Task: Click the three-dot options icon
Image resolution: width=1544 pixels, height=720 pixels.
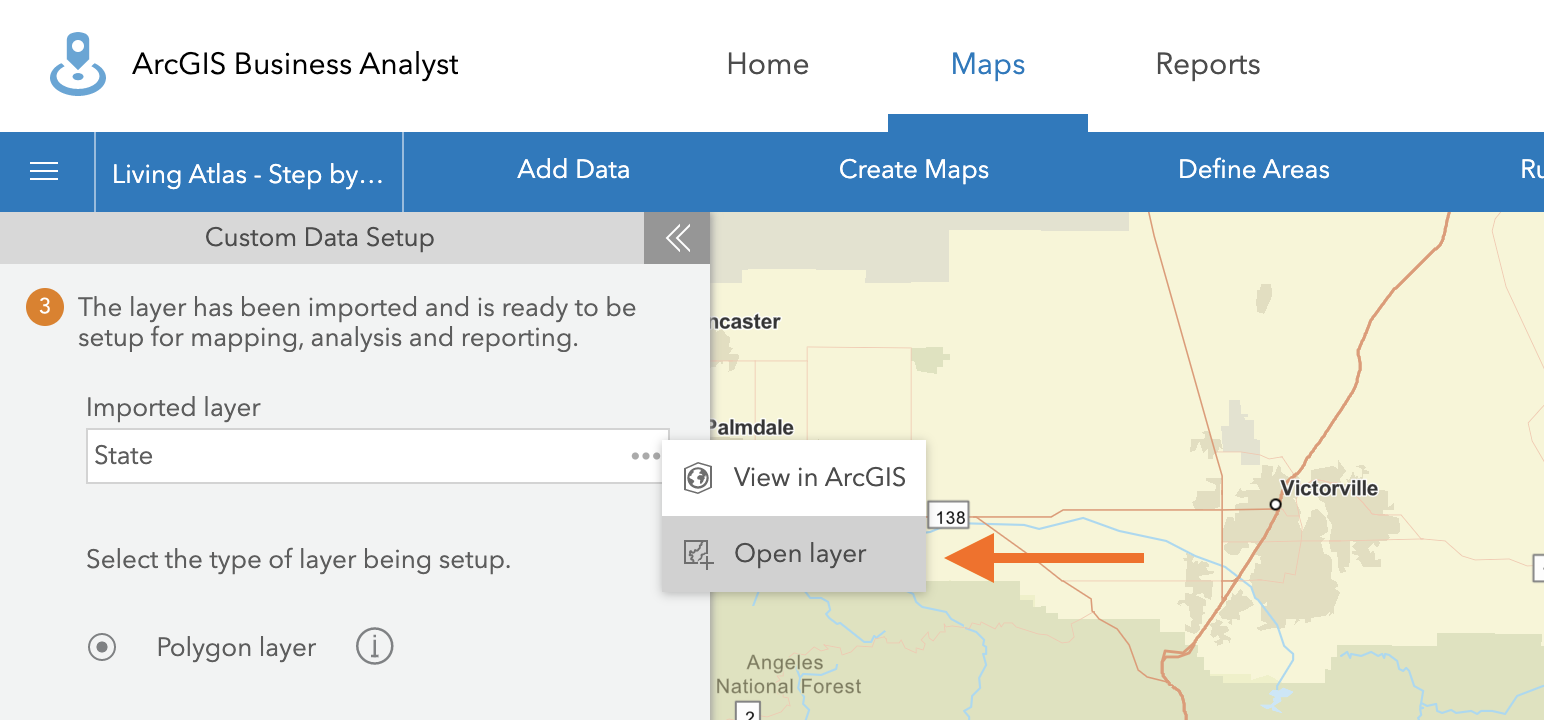Action: [x=645, y=456]
